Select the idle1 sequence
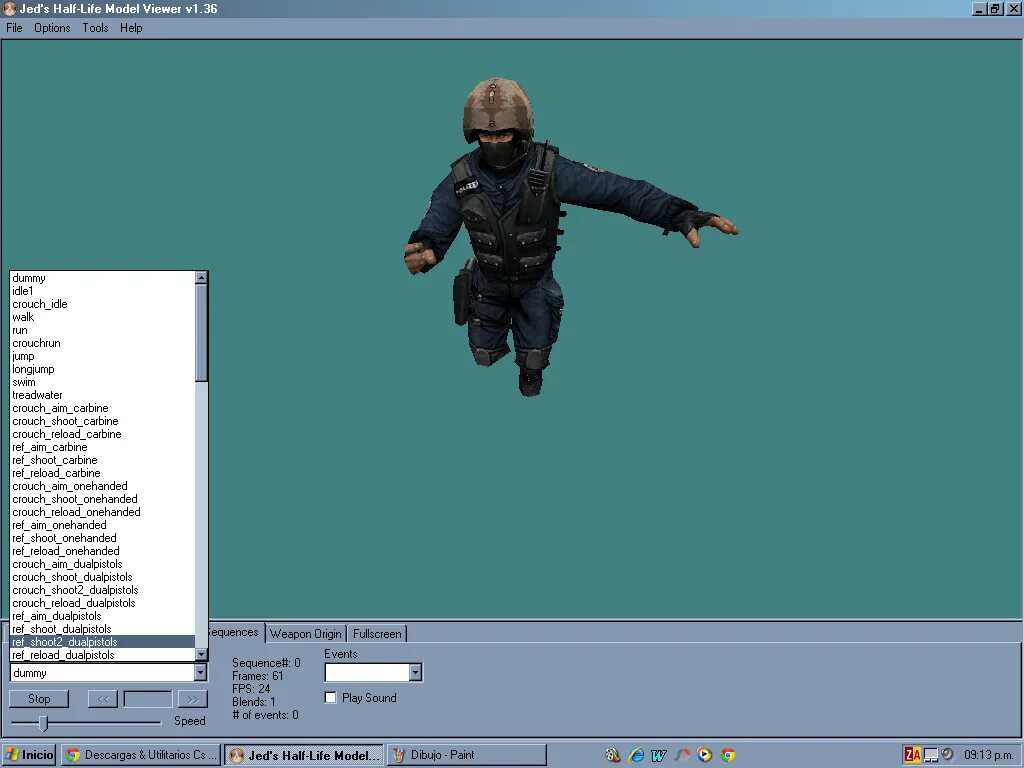 [x=103, y=291]
